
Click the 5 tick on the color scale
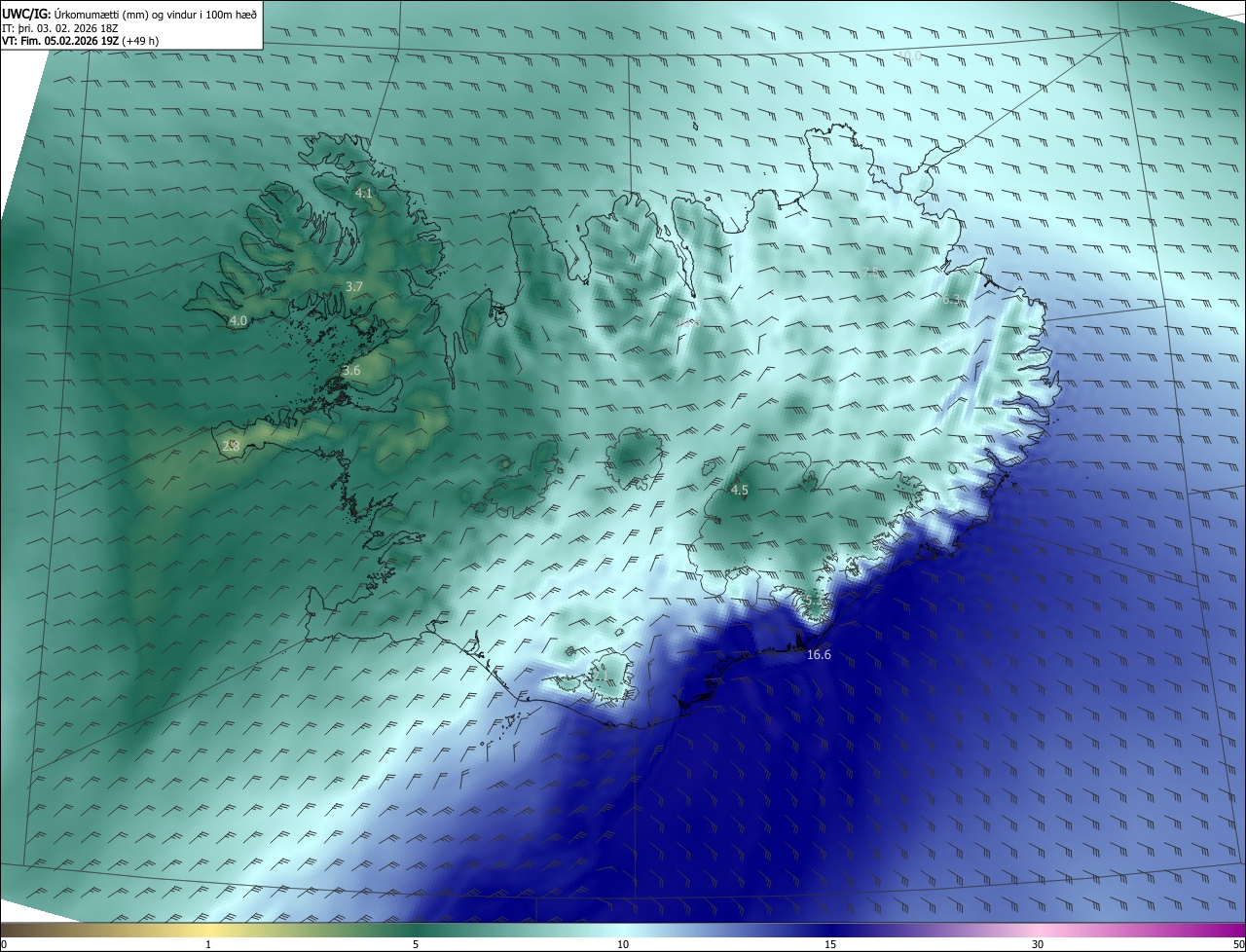click(x=416, y=944)
